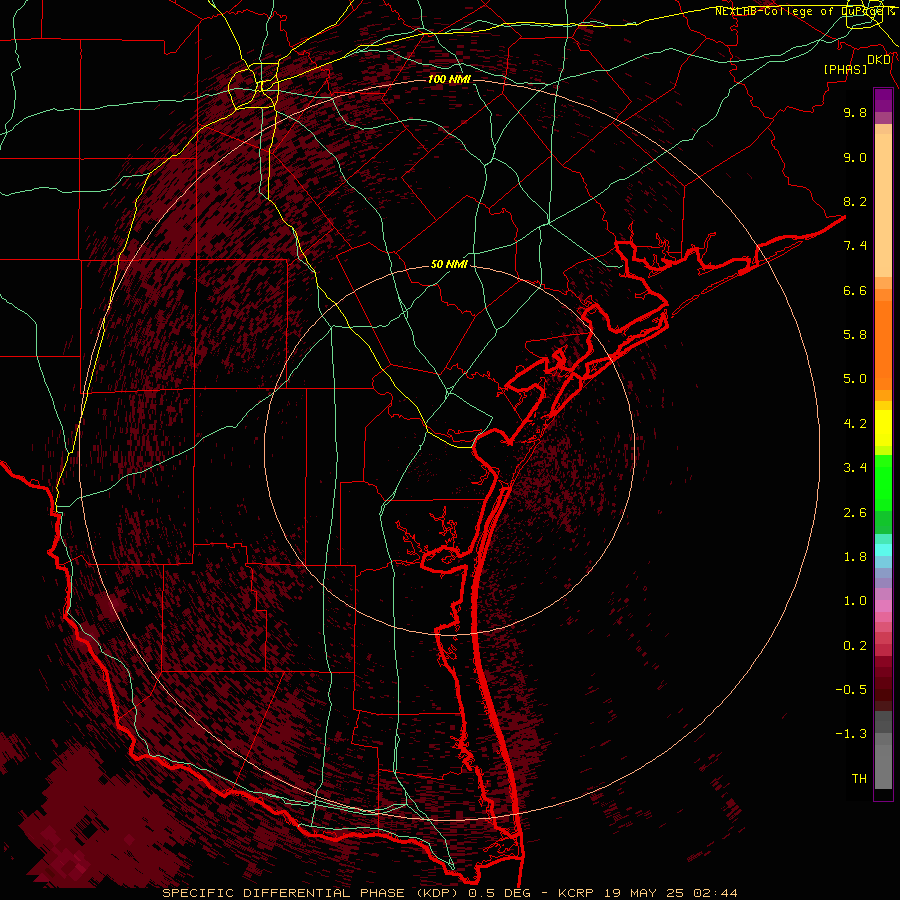Click the [PHAS] legend header
Image resolution: width=900 pixels, height=900 pixels.
point(845,70)
